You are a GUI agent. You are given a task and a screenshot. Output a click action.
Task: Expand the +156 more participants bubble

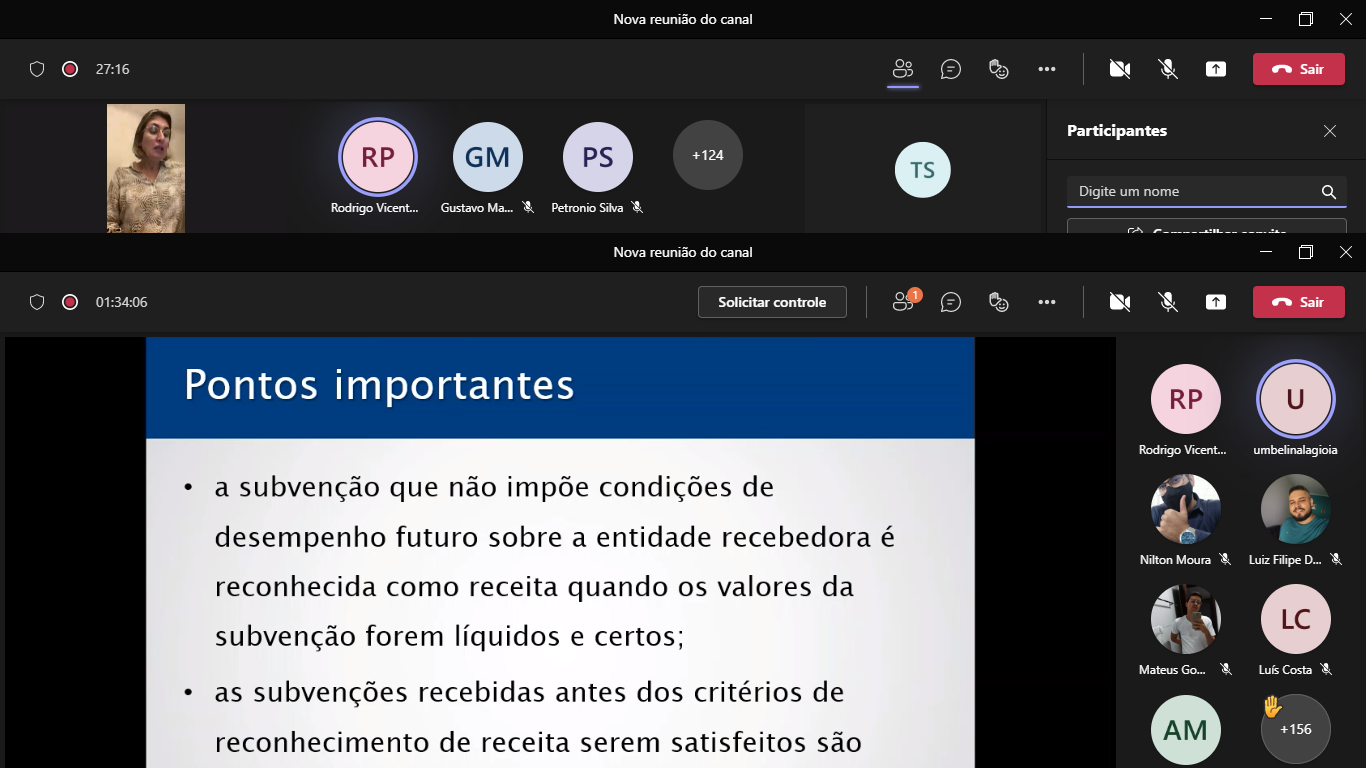pos(1295,729)
